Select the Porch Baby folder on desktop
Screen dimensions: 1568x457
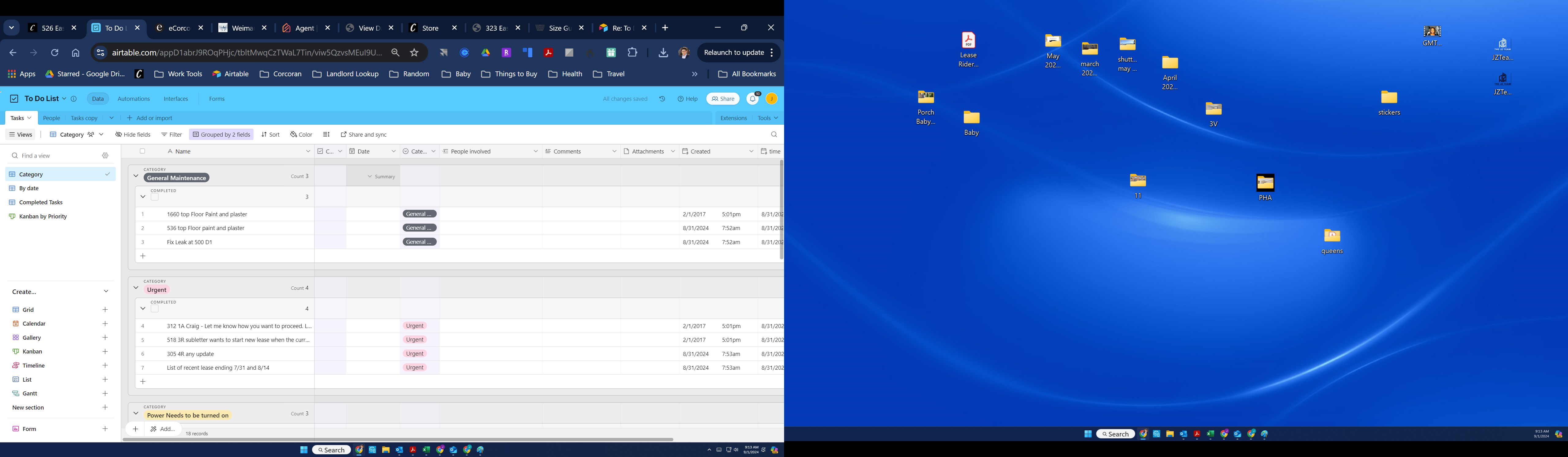(x=926, y=108)
